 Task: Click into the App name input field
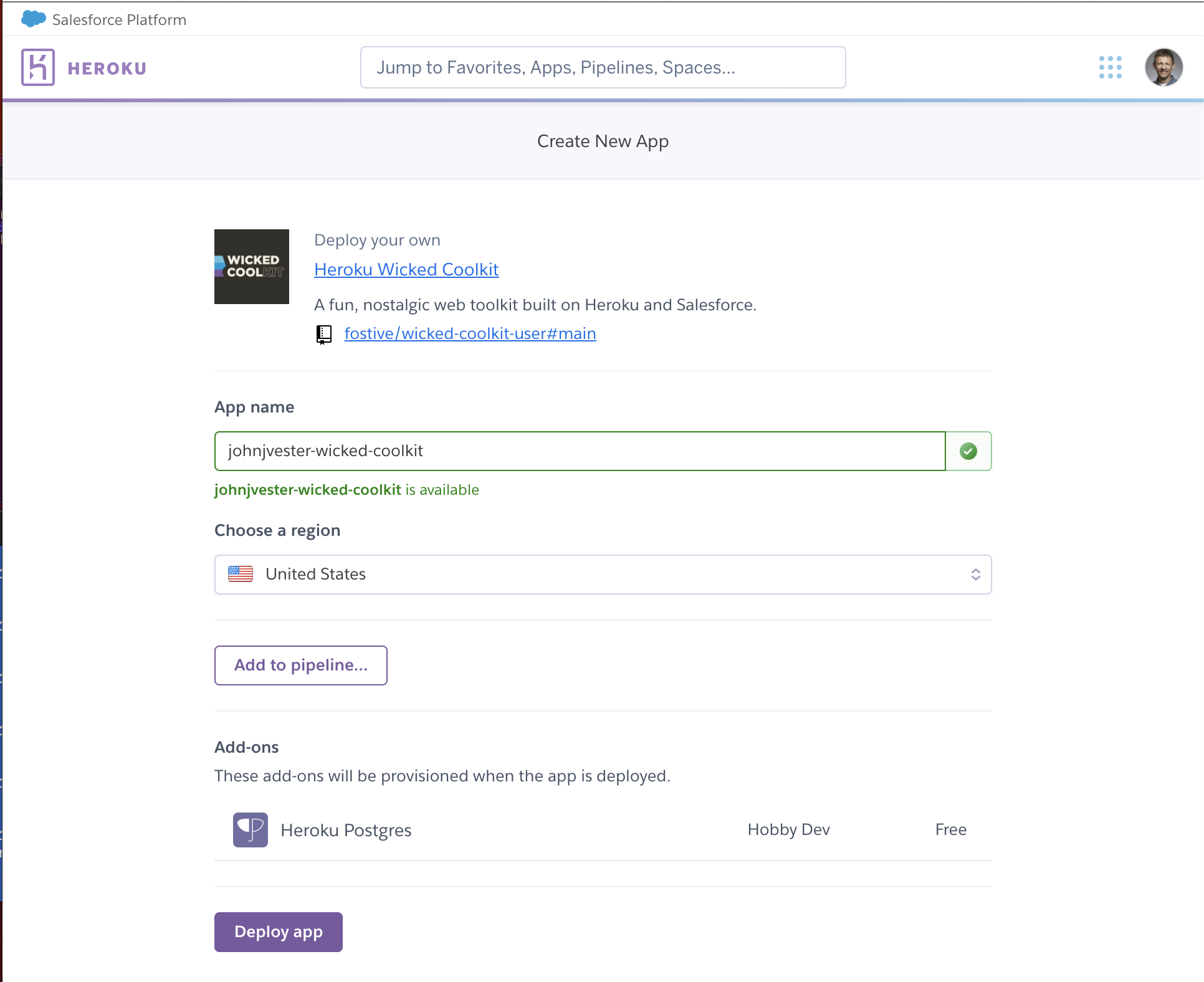(x=580, y=451)
